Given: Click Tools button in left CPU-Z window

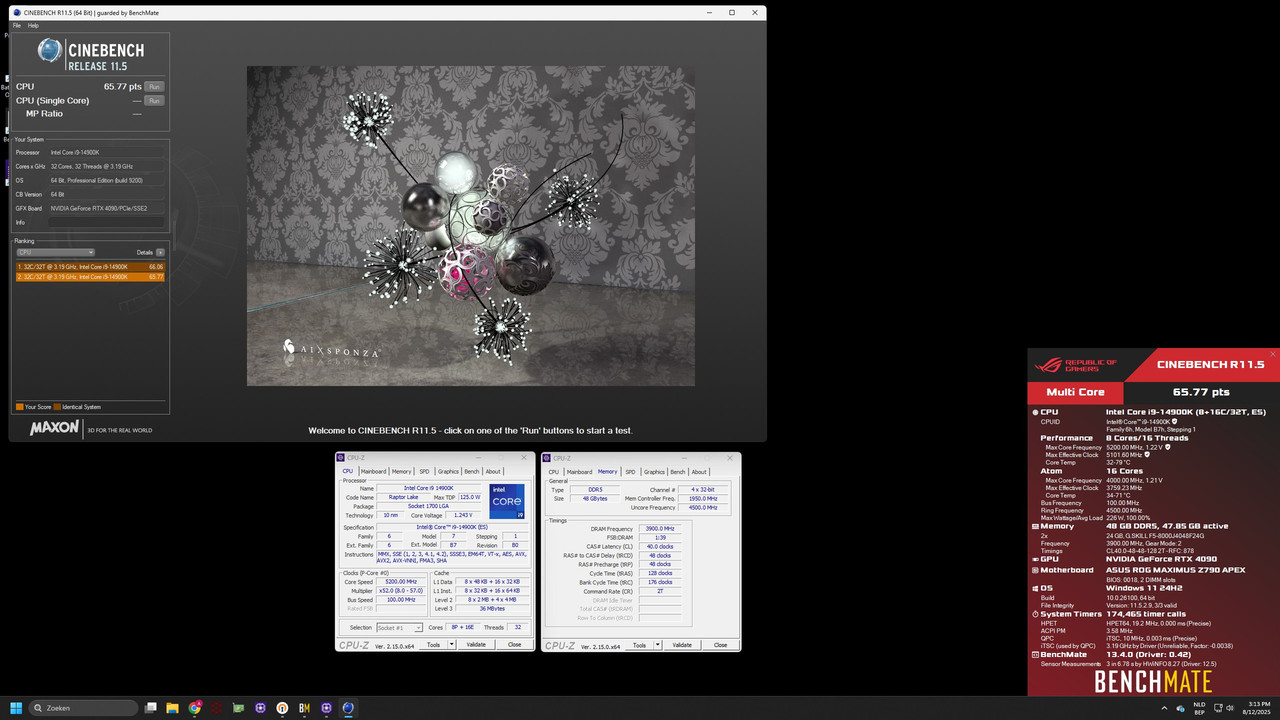Looking at the screenshot, I should point(433,645).
